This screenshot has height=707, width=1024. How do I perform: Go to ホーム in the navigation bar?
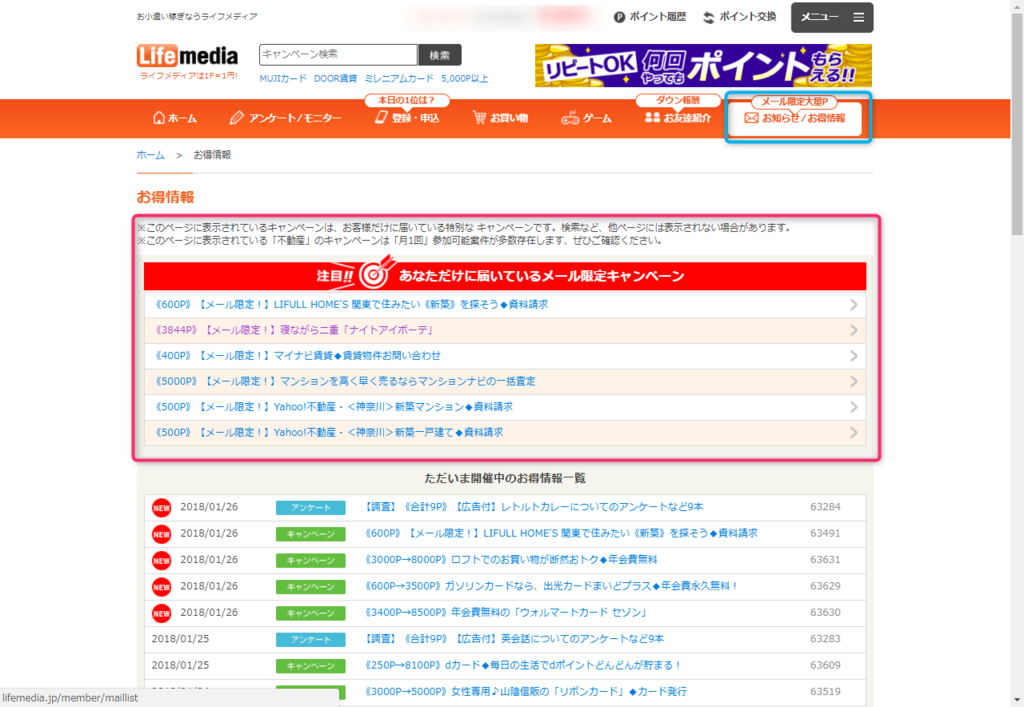click(174, 118)
